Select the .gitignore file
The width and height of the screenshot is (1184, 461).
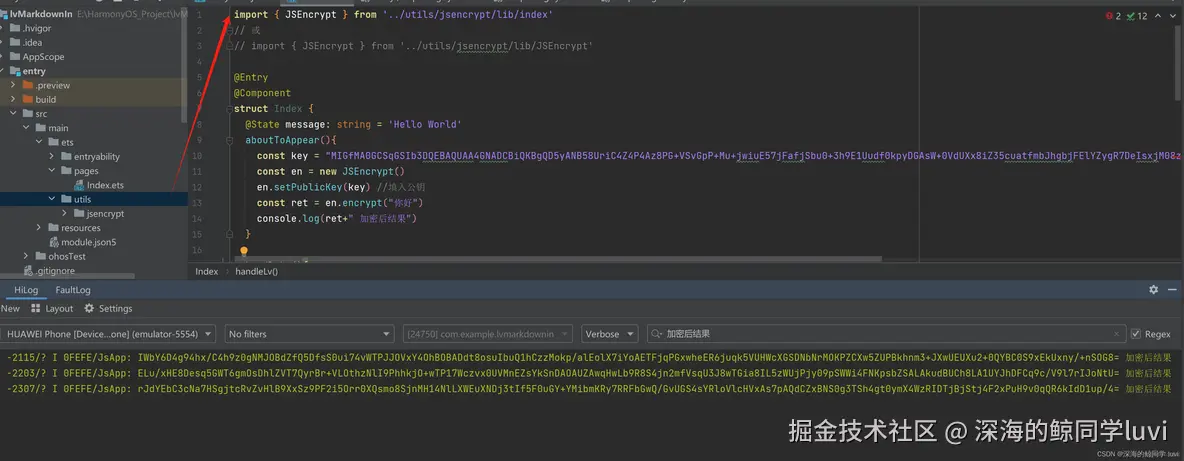(57, 271)
